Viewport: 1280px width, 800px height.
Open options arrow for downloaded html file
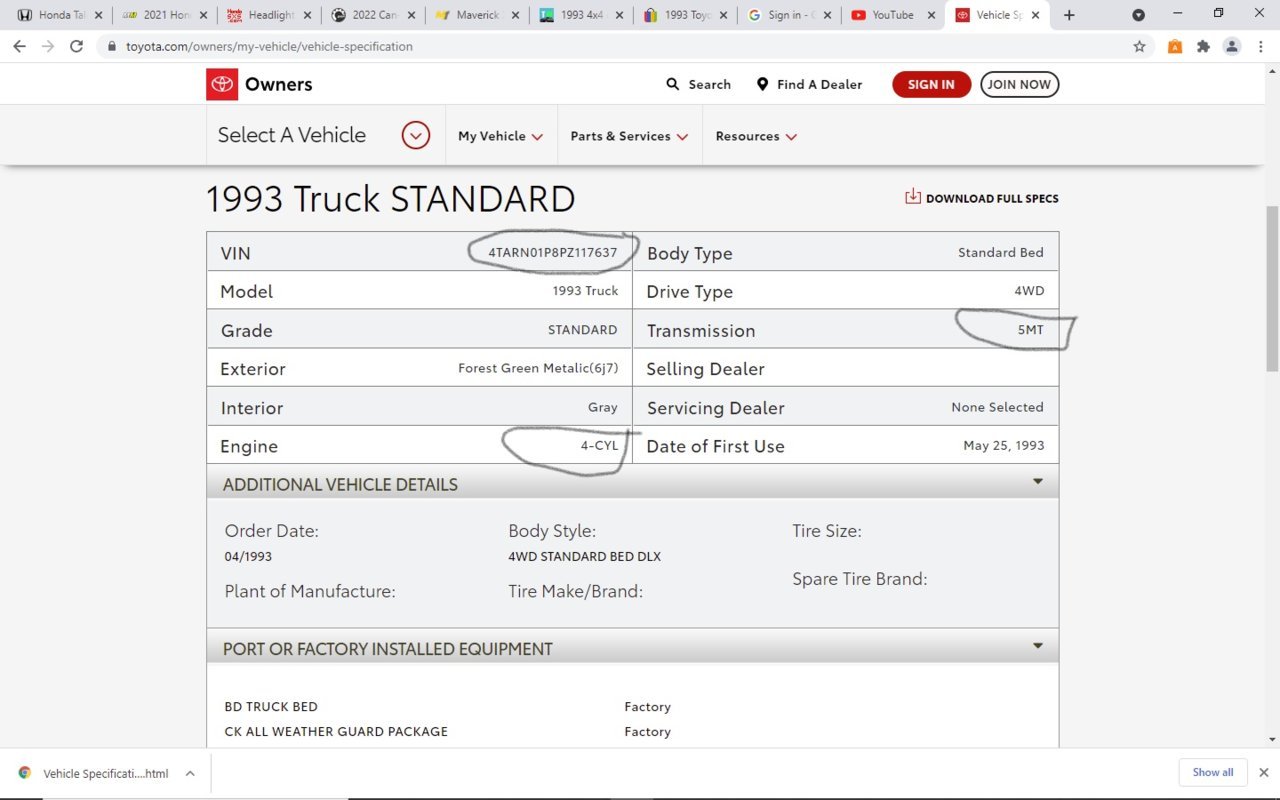click(190, 773)
